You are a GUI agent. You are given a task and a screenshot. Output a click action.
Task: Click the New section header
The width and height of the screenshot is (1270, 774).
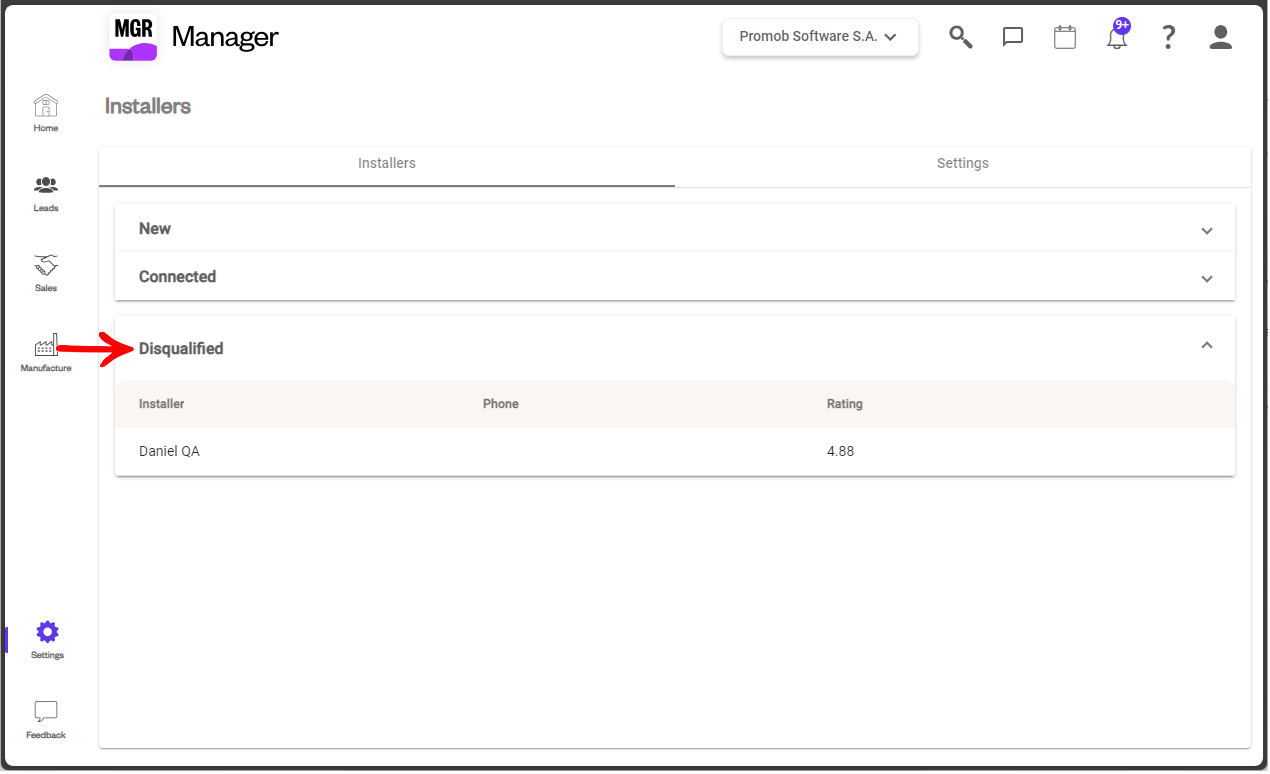pos(675,229)
